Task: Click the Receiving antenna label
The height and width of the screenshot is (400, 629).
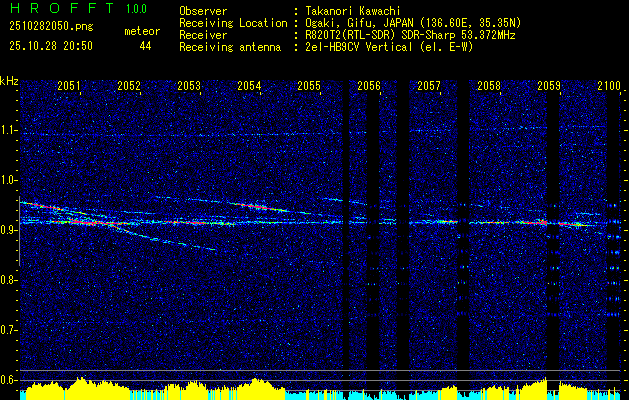Action: pos(230,47)
